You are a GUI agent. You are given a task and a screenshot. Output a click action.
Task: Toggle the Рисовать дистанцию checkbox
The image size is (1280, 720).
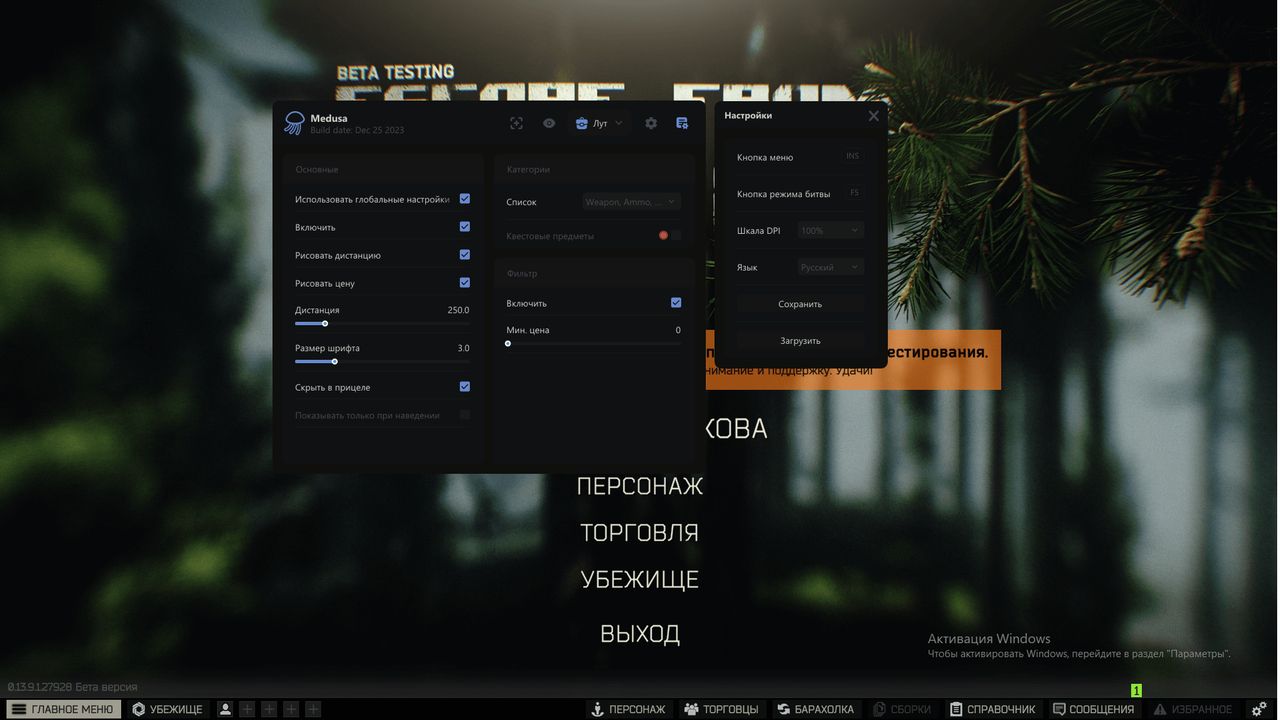click(x=465, y=255)
